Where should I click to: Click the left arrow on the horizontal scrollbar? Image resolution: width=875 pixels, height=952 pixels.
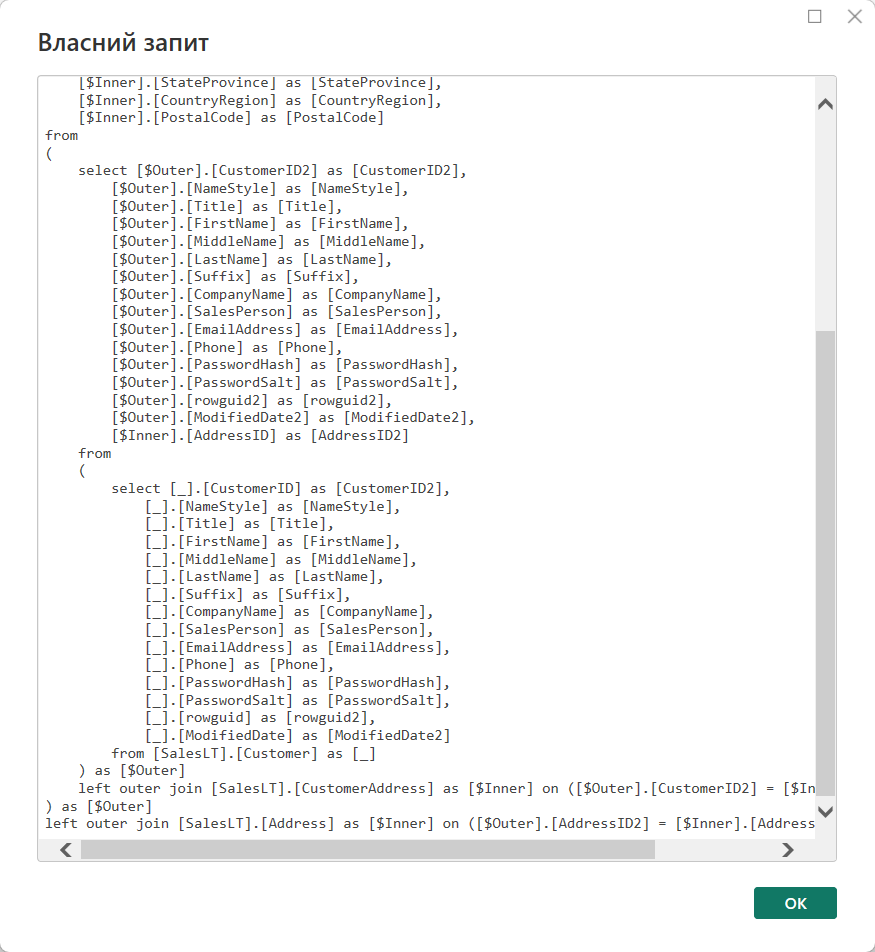tap(66, 849)
